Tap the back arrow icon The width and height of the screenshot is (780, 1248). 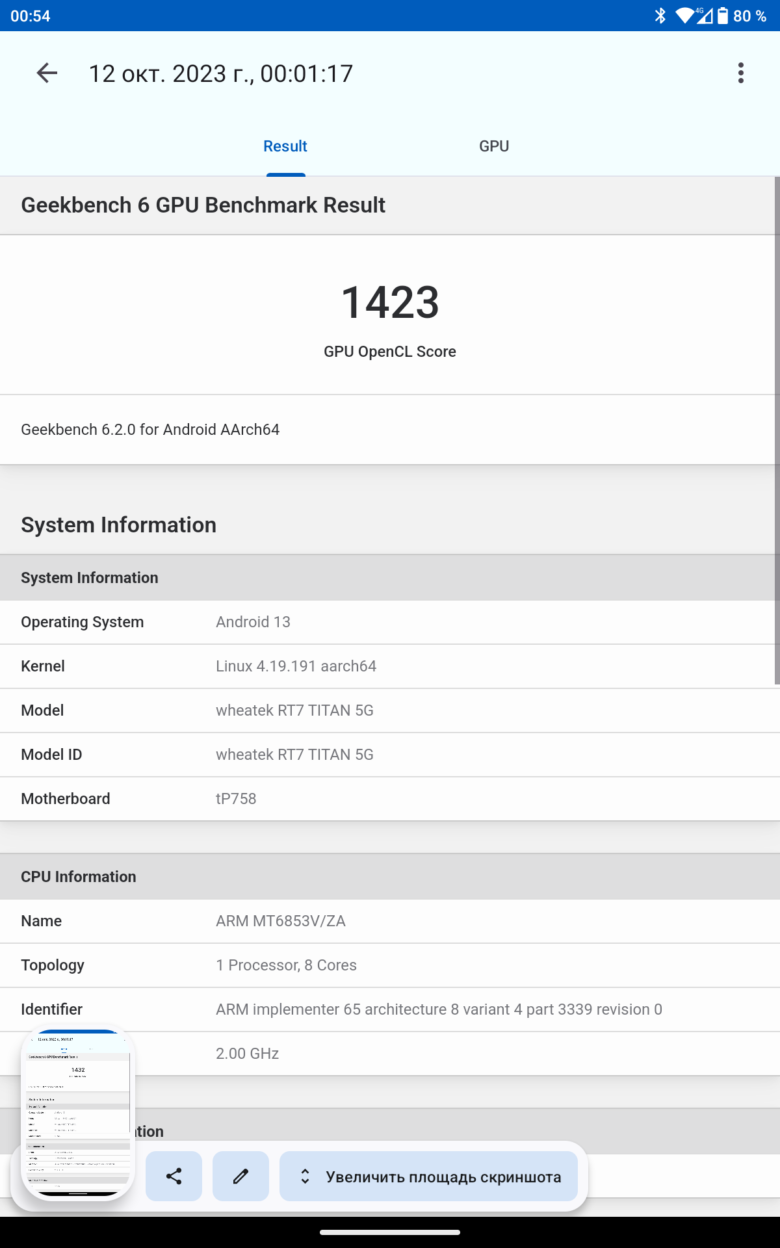tap(47, 73)
